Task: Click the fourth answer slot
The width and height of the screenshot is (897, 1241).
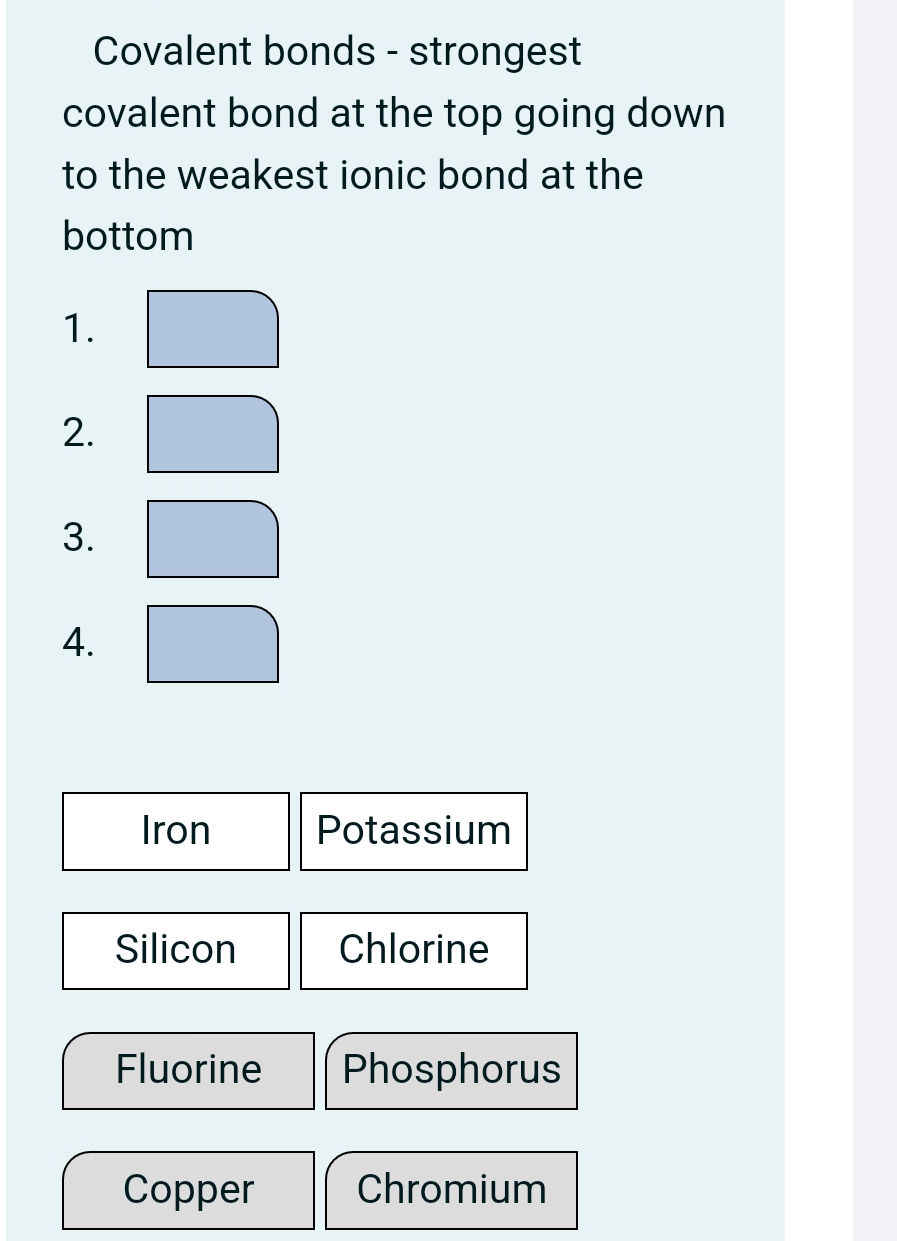Action: click(213, 644)
